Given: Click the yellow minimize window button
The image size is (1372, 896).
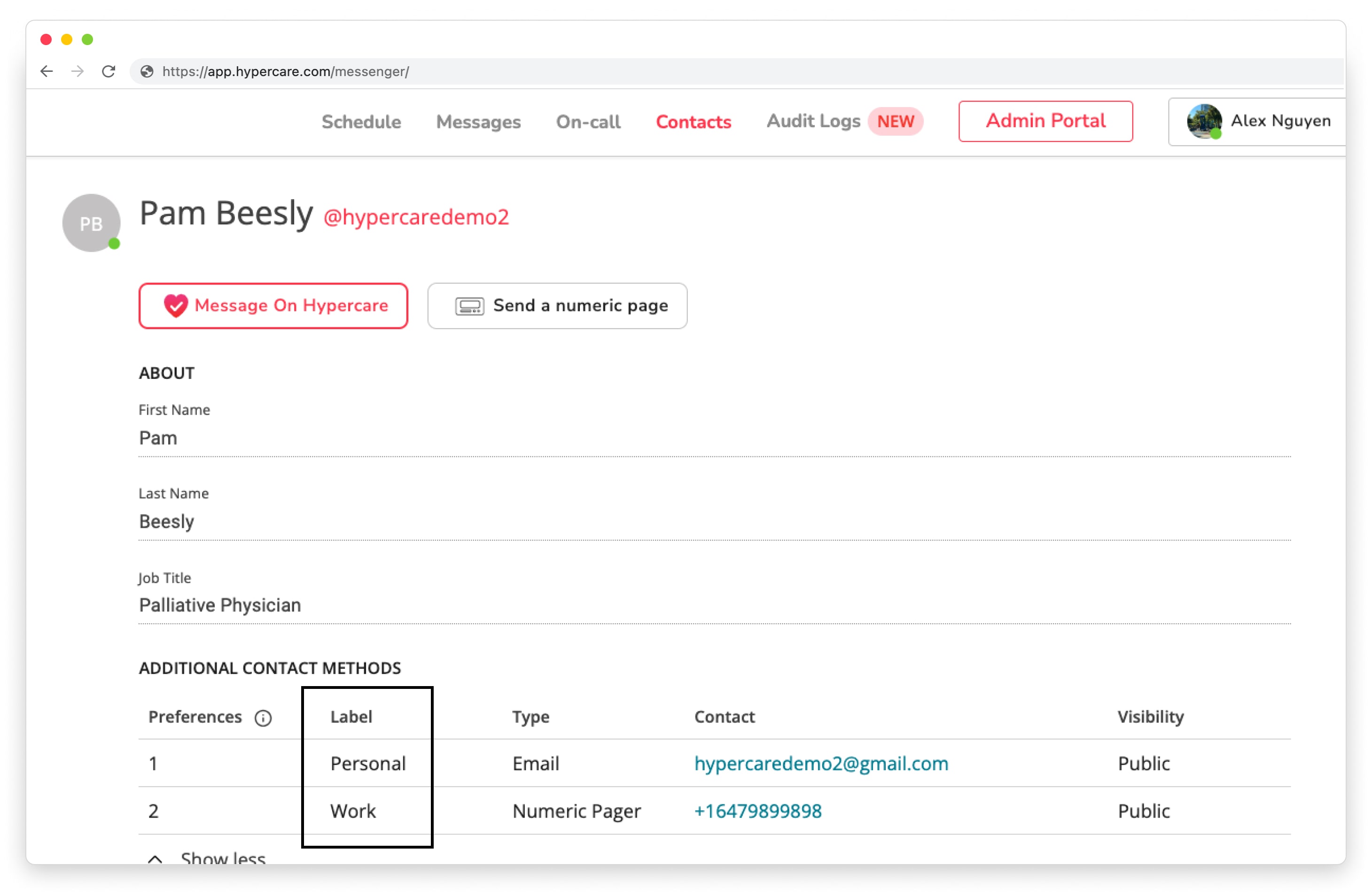Looking at the screenshot, I should click(x=67, y=39).
